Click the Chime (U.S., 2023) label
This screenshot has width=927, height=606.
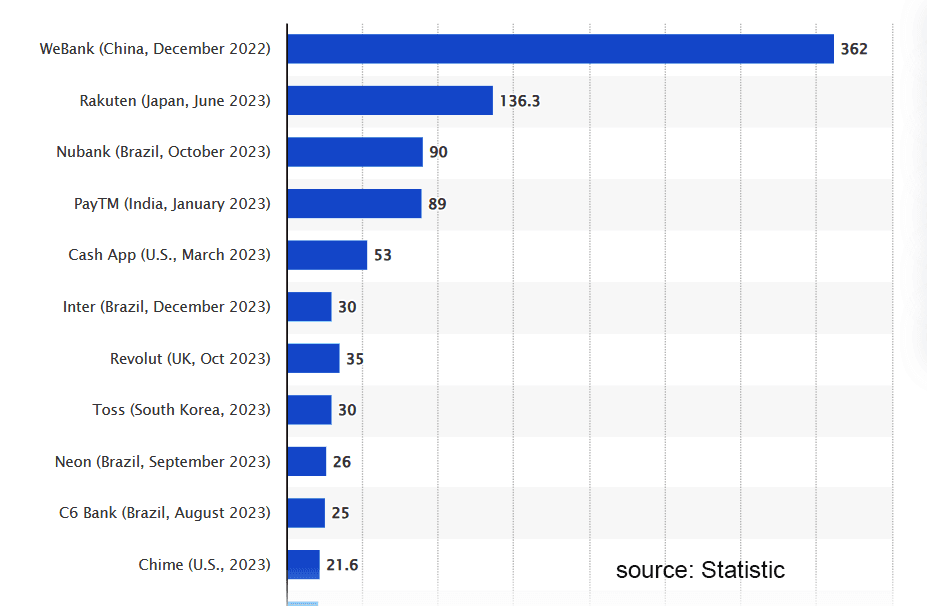click(205, 565)
